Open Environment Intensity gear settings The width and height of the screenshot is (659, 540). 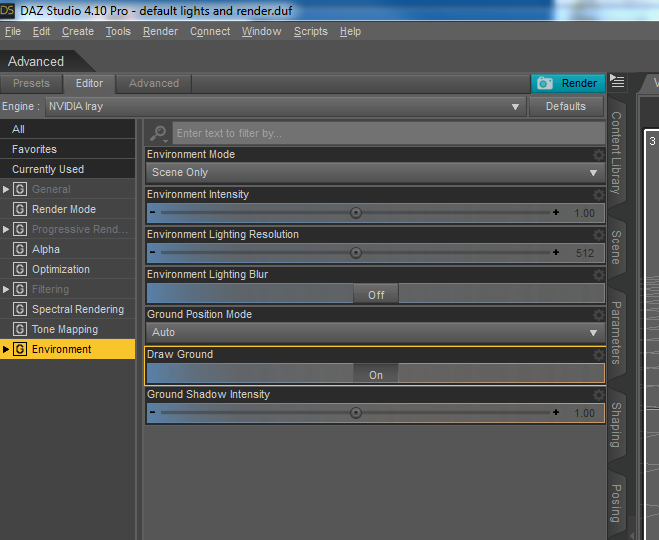(598, 195)
